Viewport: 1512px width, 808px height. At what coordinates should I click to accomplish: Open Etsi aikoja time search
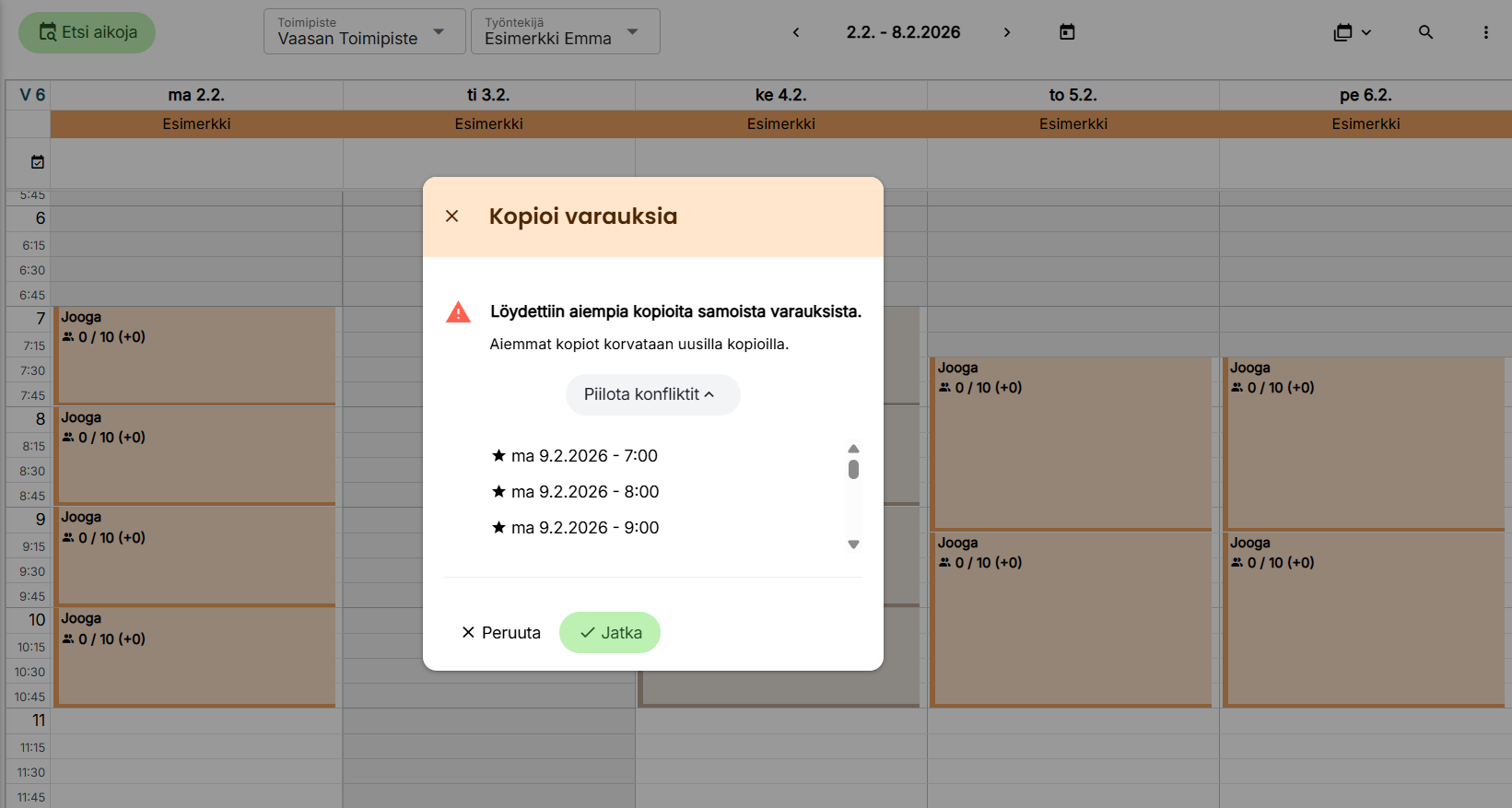pyautogui.click(x=88, y=32)
